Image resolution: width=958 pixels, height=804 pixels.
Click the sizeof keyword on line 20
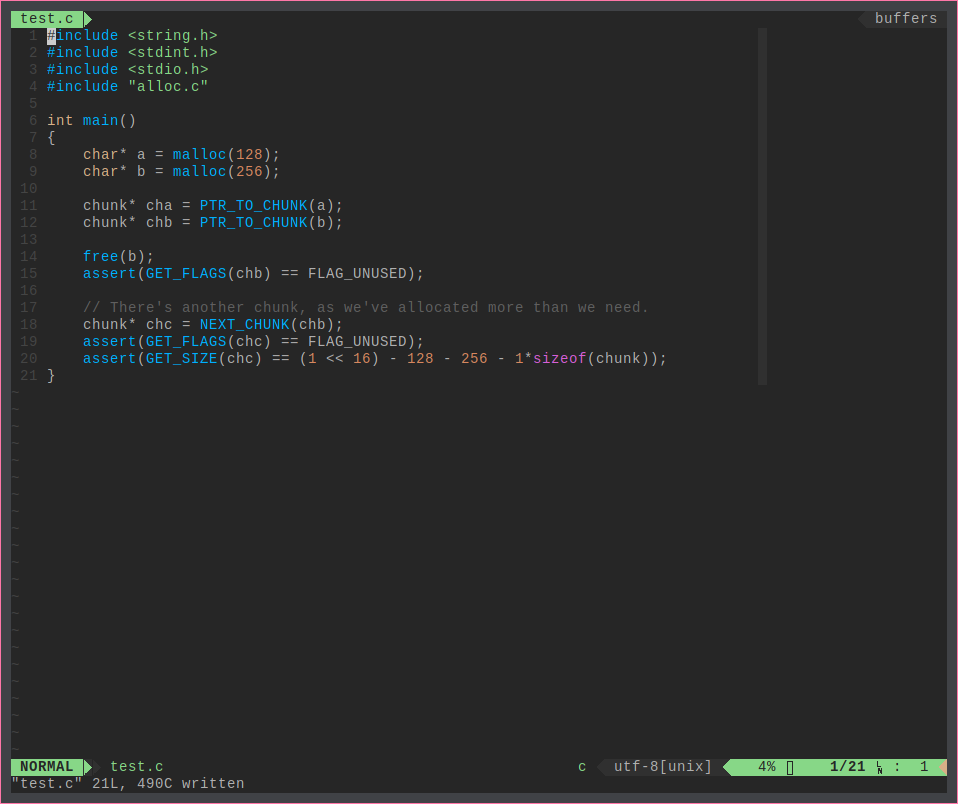pyautogui.click(x=559, y=359)
